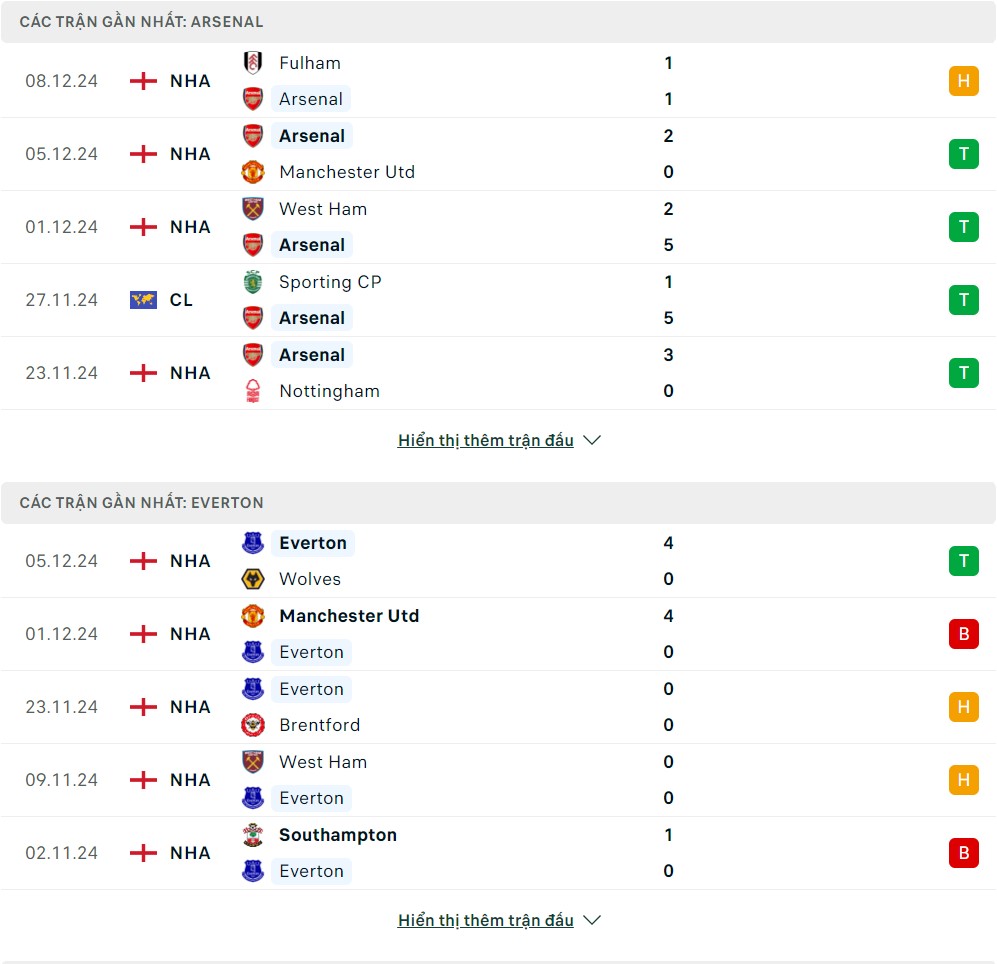
Task: Expand more Everton matches with the chevron
Action: (592, 920)
